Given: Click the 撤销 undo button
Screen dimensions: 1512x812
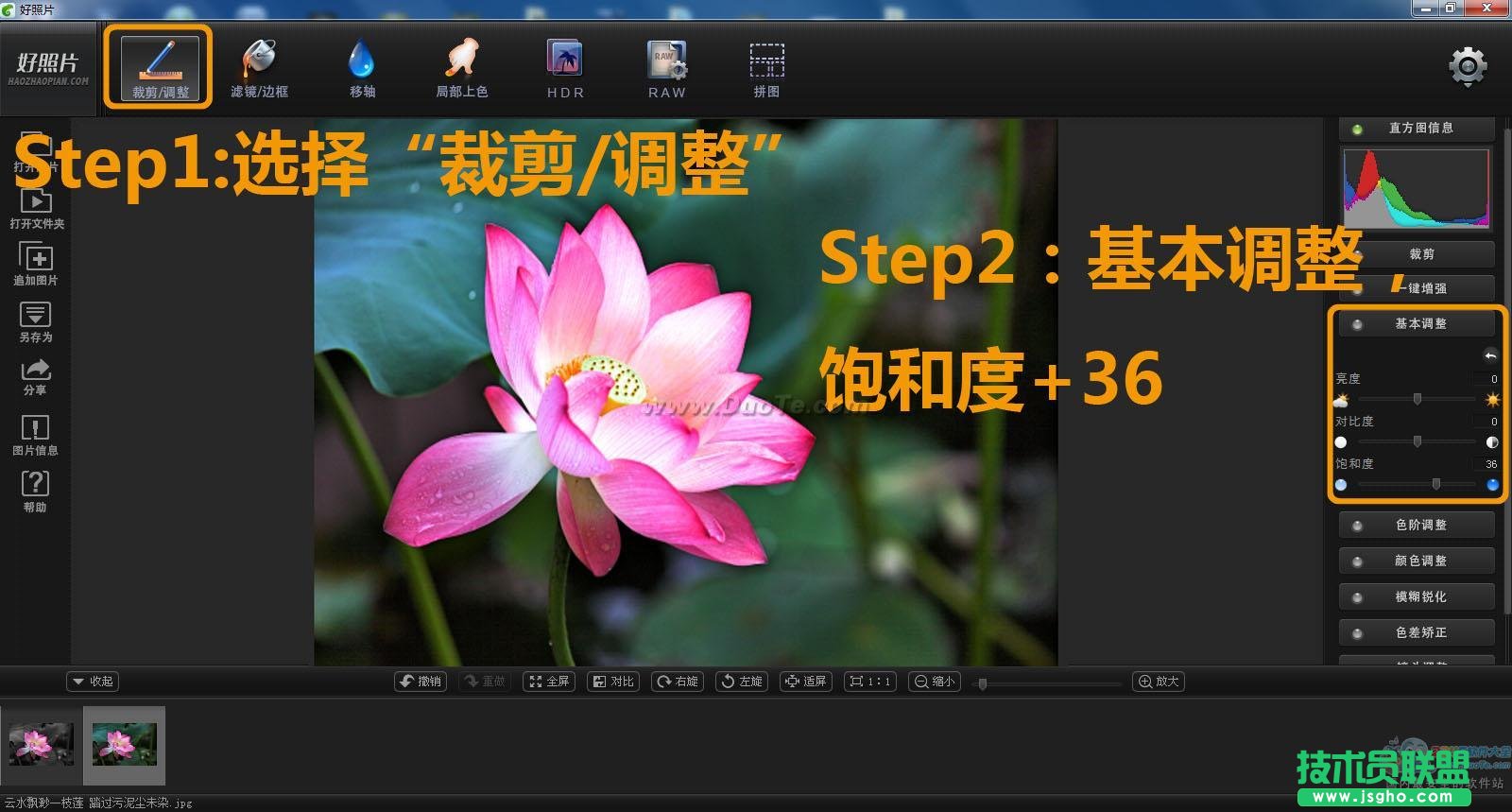Looking at the screenshot, I should (421, 682).
